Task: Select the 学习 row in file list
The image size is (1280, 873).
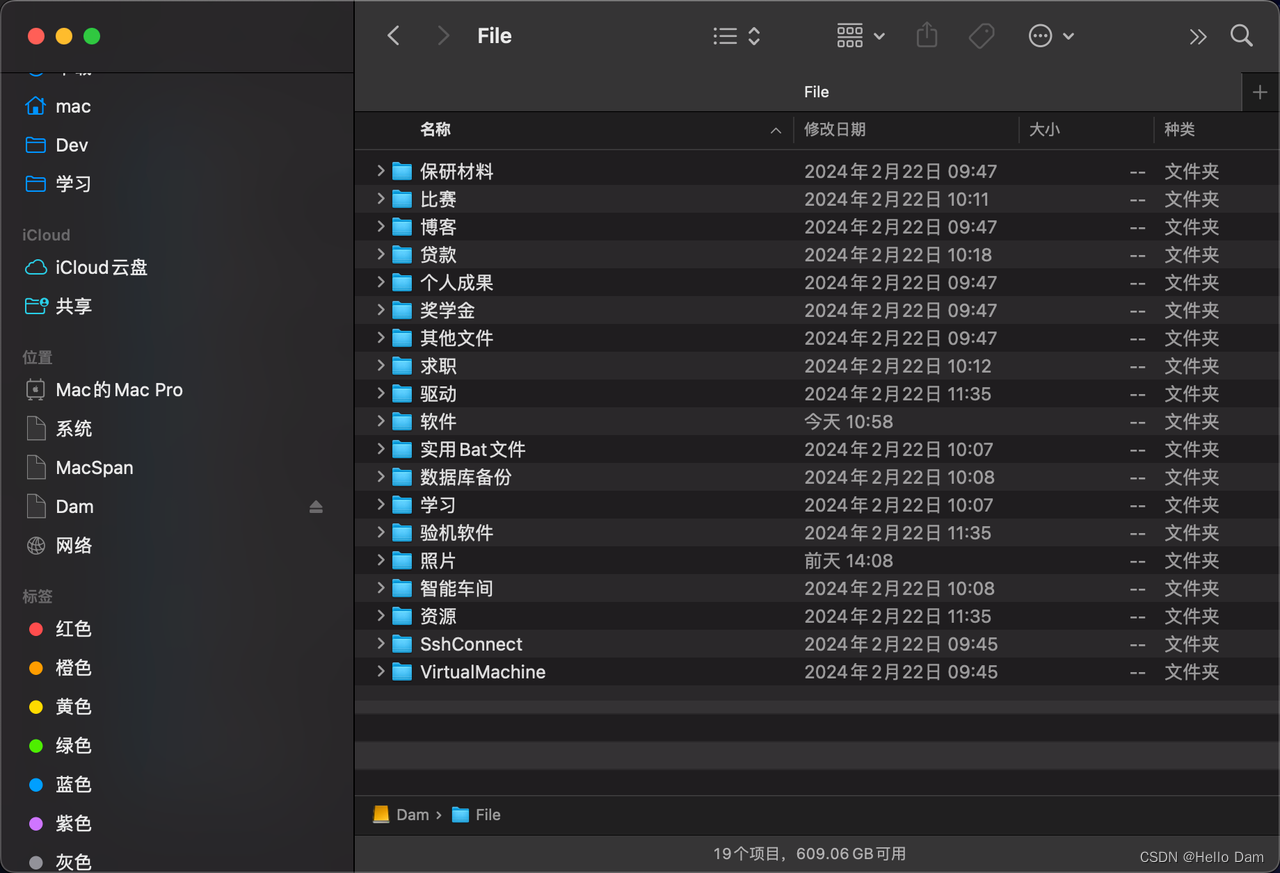Action: pos(817,505)
